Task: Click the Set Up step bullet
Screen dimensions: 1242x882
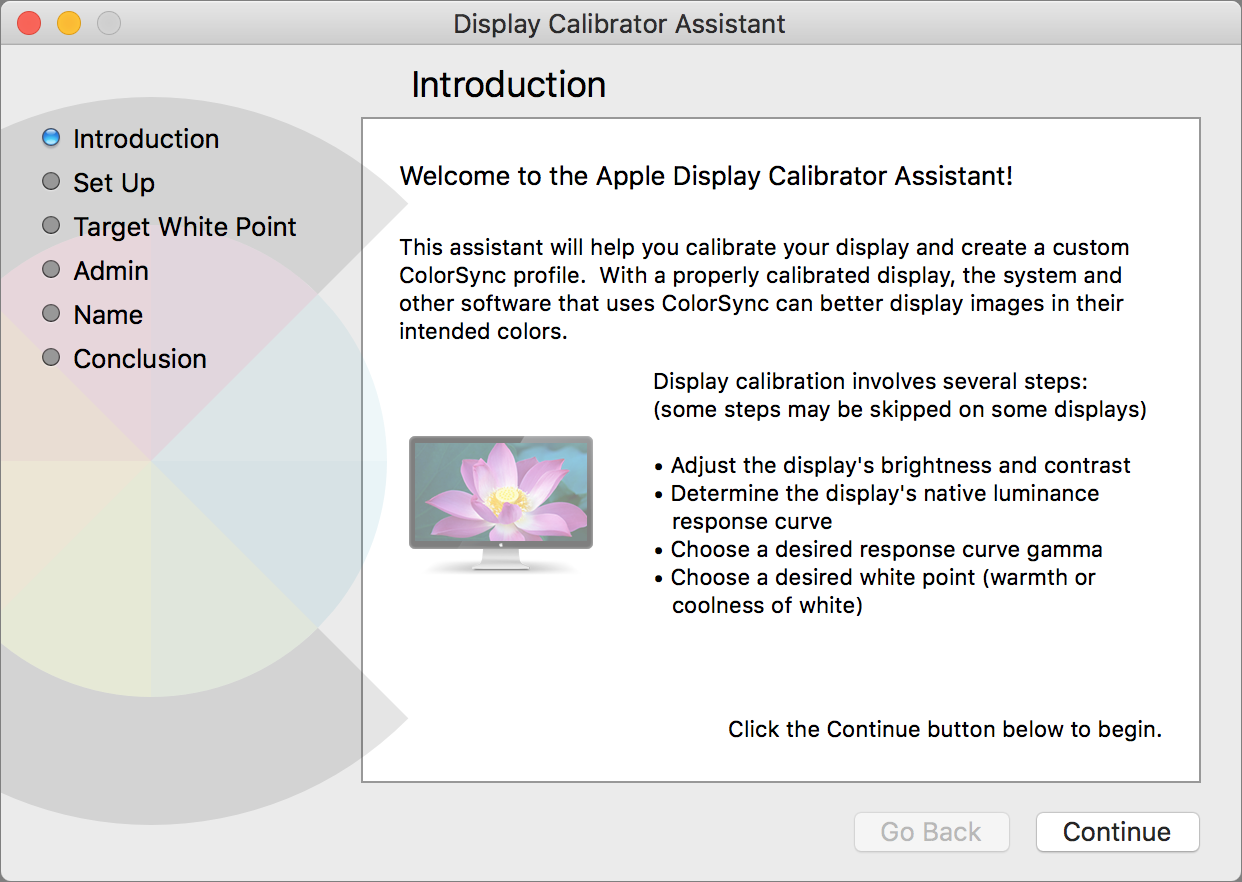Action: click(x=51, y=182)
